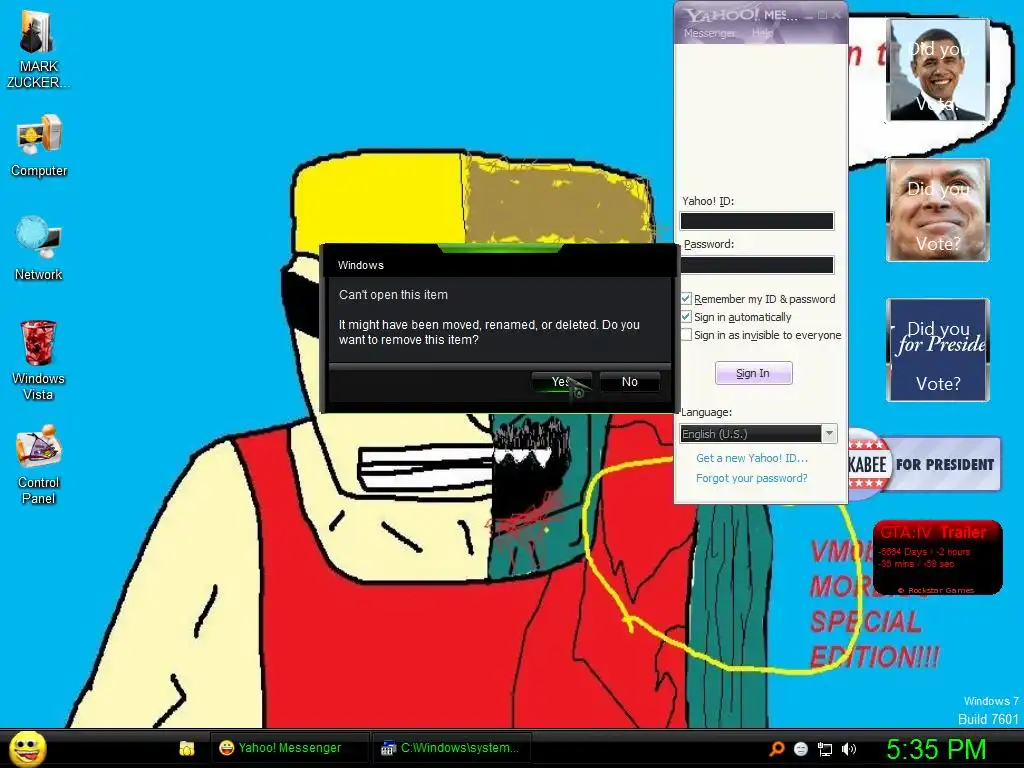
Task: Open the Help menu in Yahoo! Messenger
Action: 762,33
